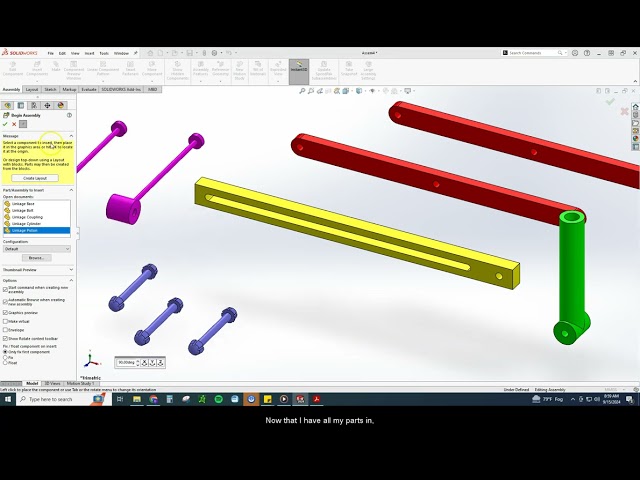Click the Previous View icon
The width and height of the screenshot is (640, 480).
point(320,91)
